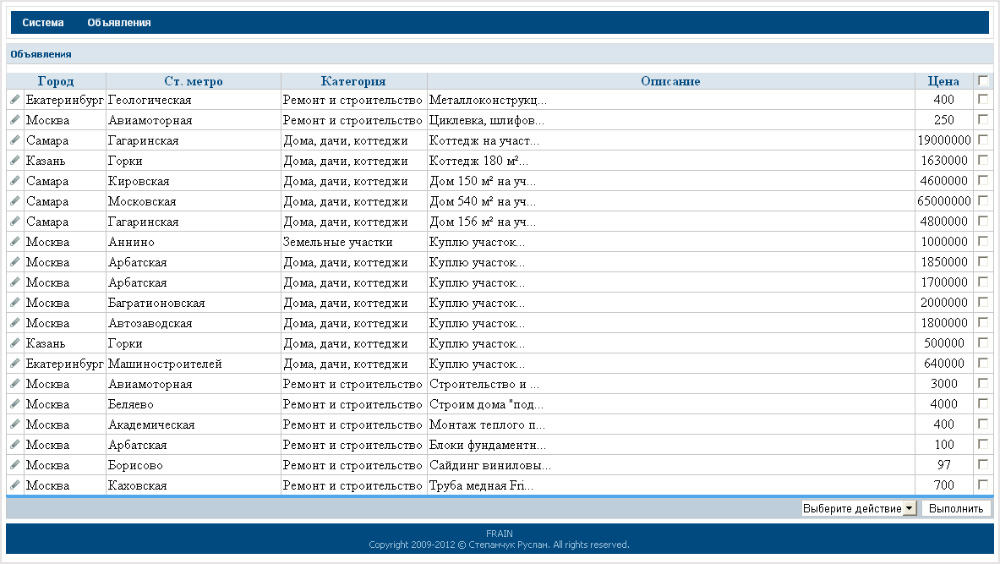Open the Выберите действие dropdown
Viewport: 1000px width, 564px height.
[x=859, y=508]
